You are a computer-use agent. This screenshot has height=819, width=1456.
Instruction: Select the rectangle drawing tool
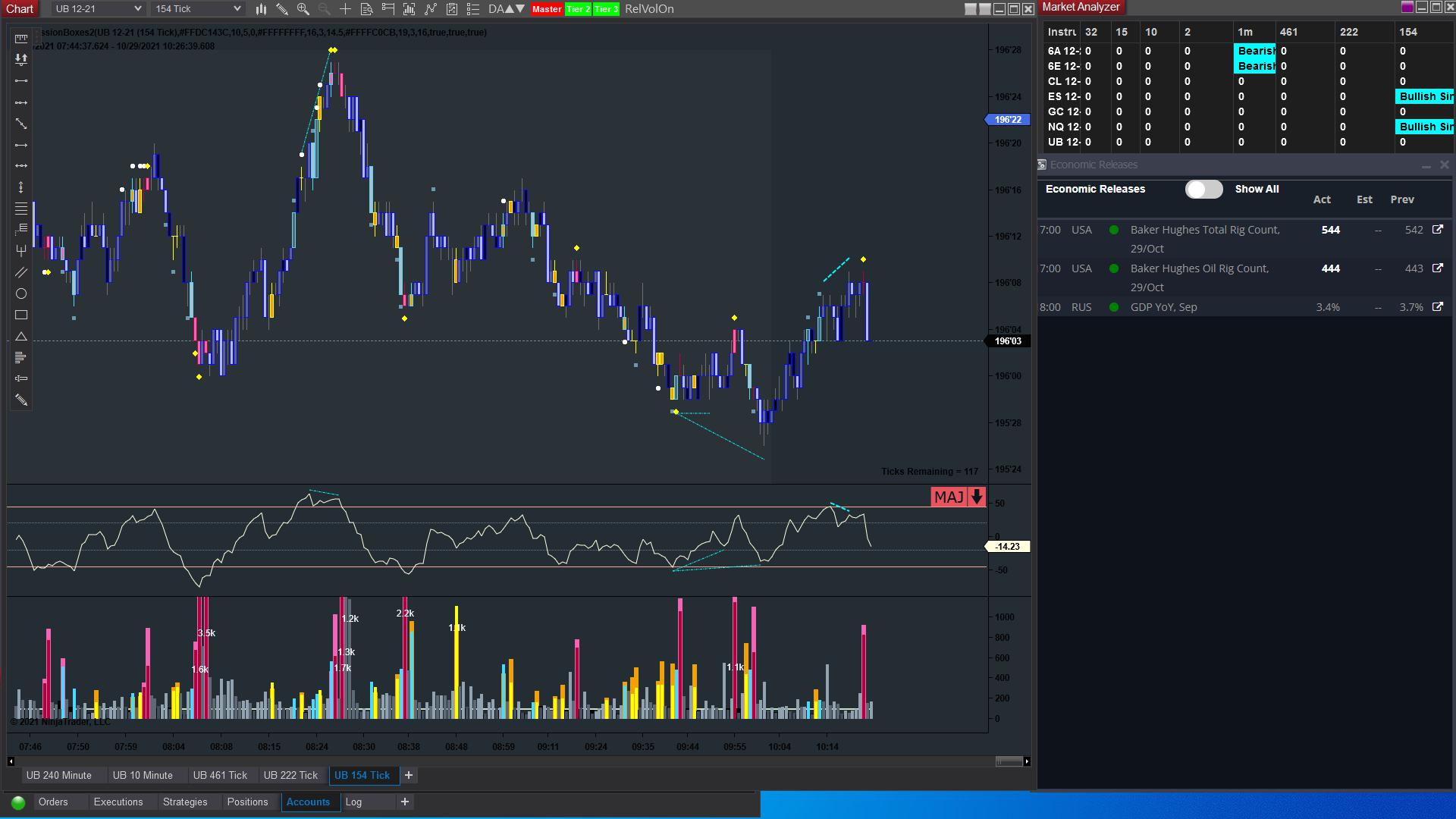pyautogui.click(x=21, y=315)
